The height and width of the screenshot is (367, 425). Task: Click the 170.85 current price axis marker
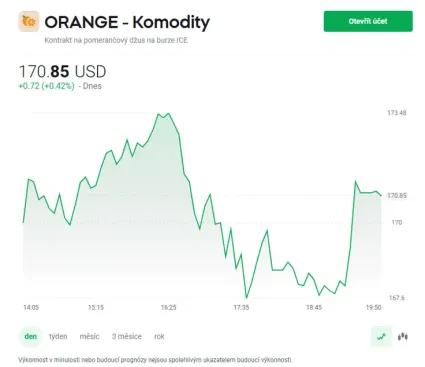(397, 196)
